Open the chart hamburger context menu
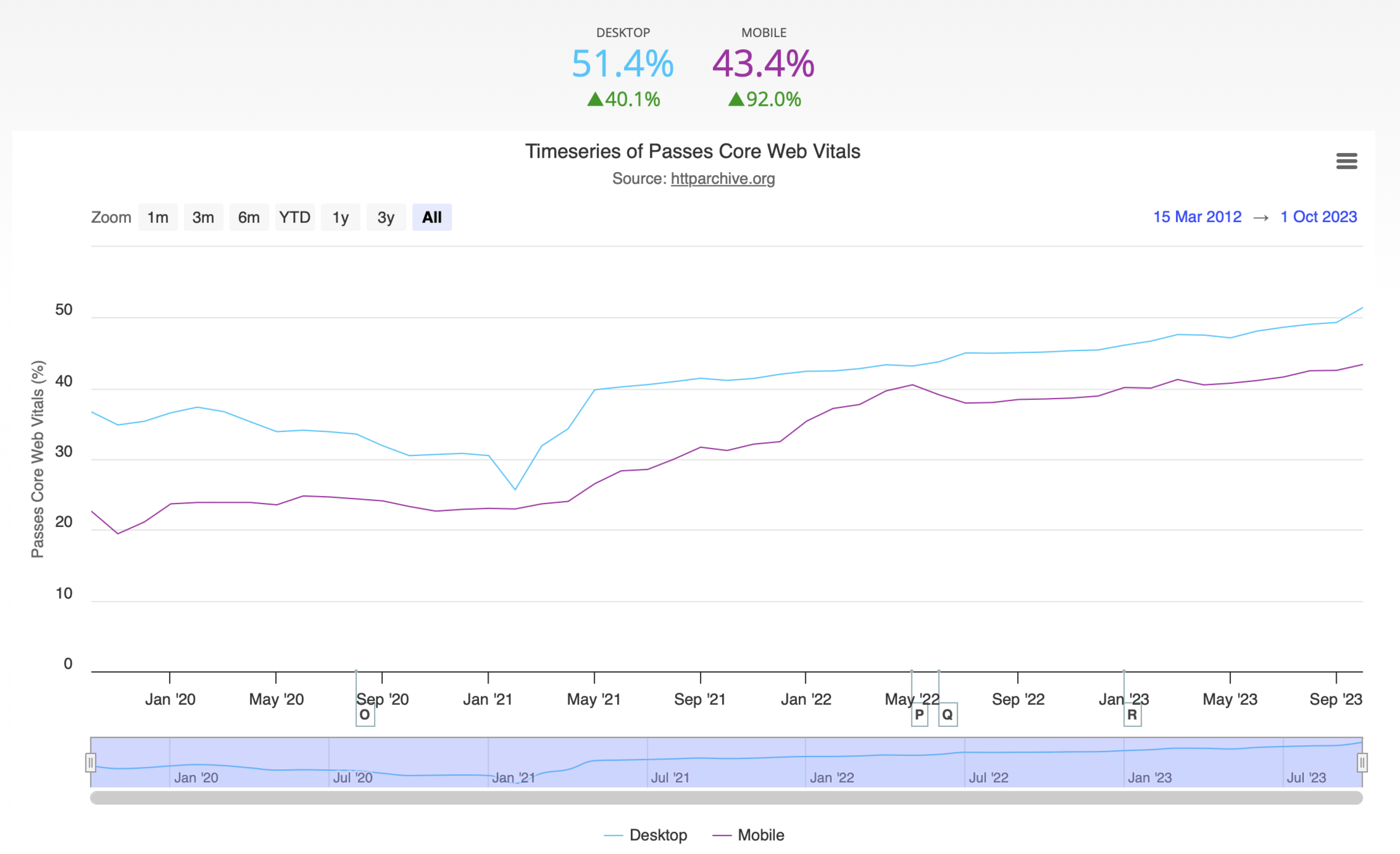The height and width of the screenshot is (854, 1400). [x=1346, y=161]
